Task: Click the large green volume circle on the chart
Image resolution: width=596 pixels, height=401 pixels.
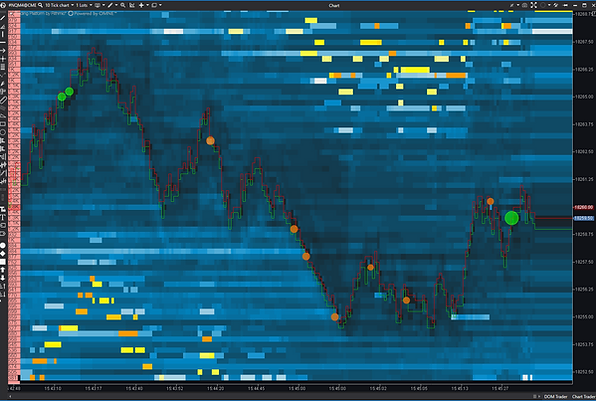Action: (512, 218)
